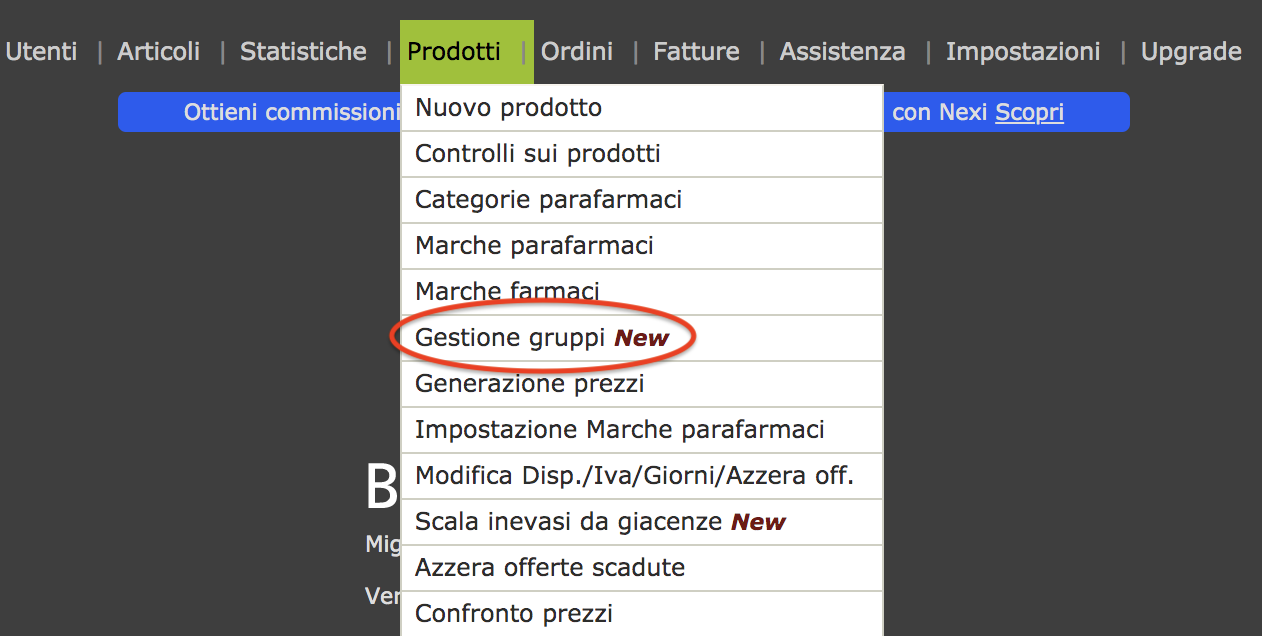Image resolution: width=1262 pixels, height=636 pixels.
Task: Click the Scopri link in banner
Action: (1029, 113)
